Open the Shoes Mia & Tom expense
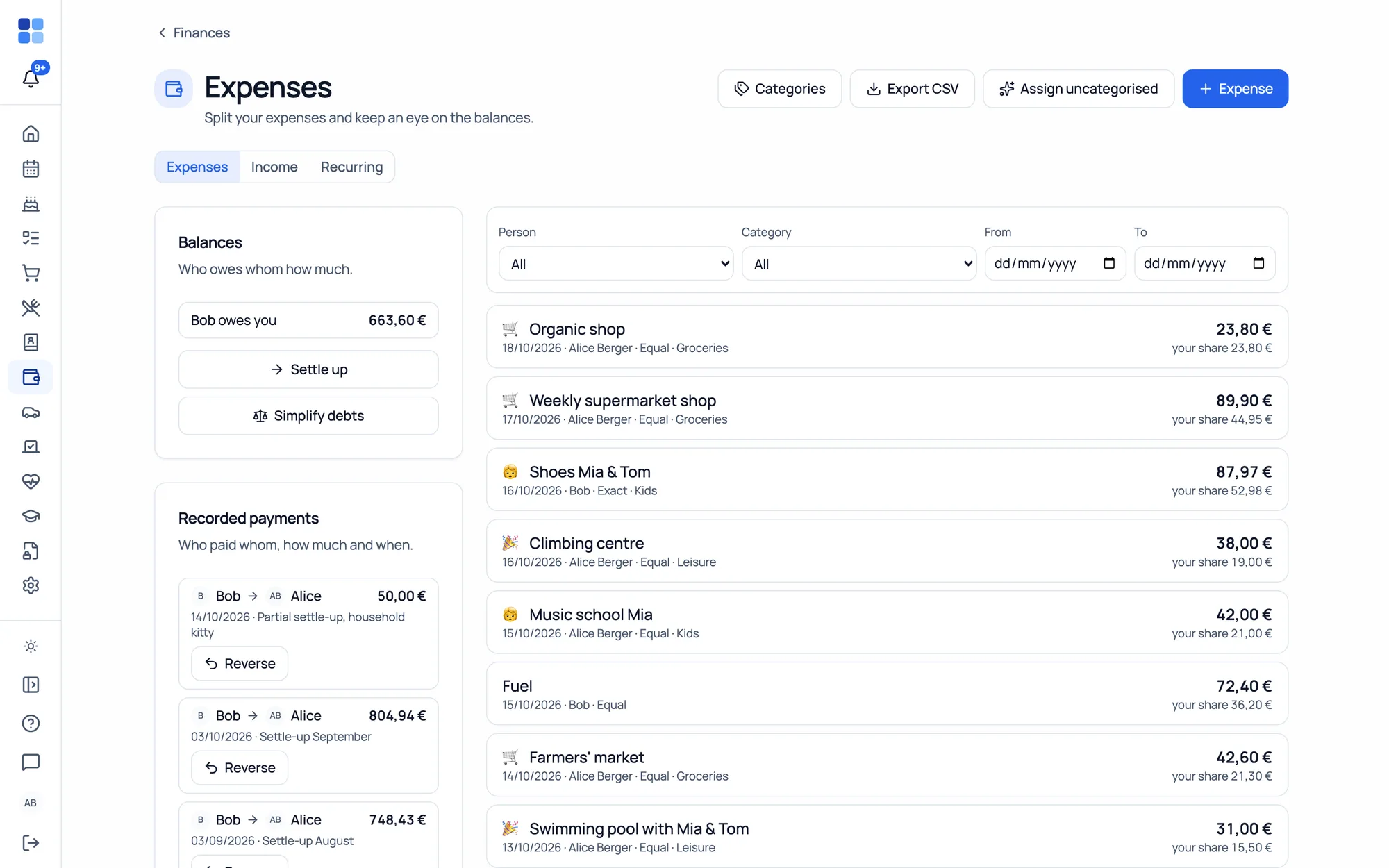The height and width of the screenshot is (868, 1389). click(x=888, y=480)
